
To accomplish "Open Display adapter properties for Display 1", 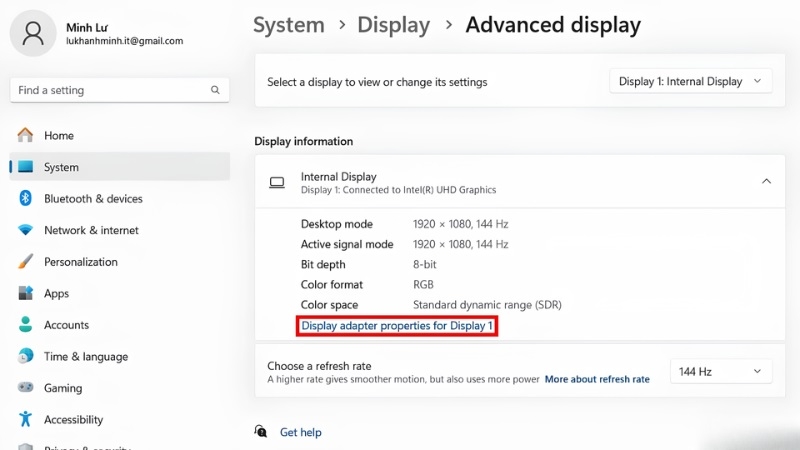I will (397, 326).
